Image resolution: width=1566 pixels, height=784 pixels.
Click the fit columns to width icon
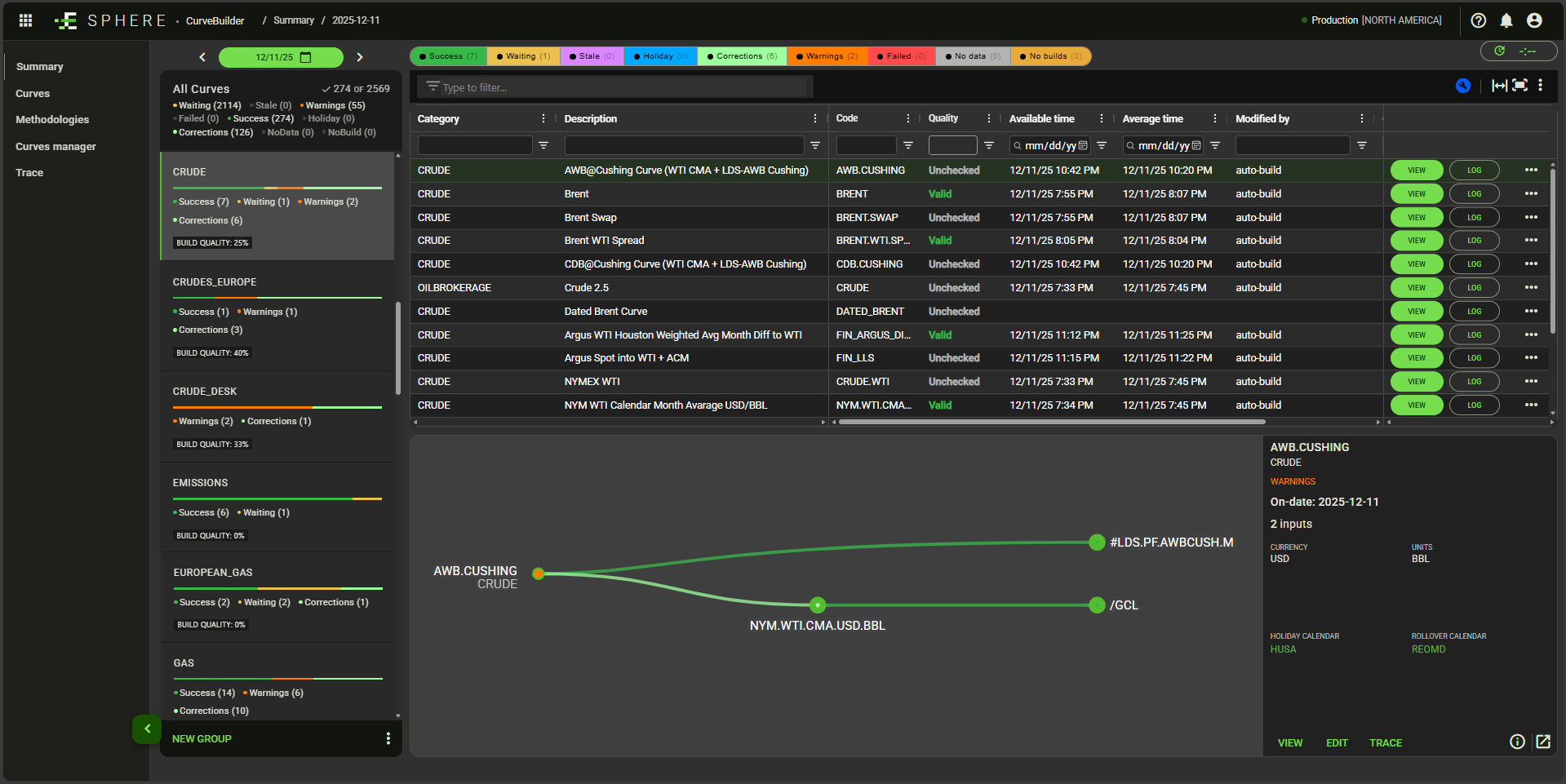click(1499, 86)
